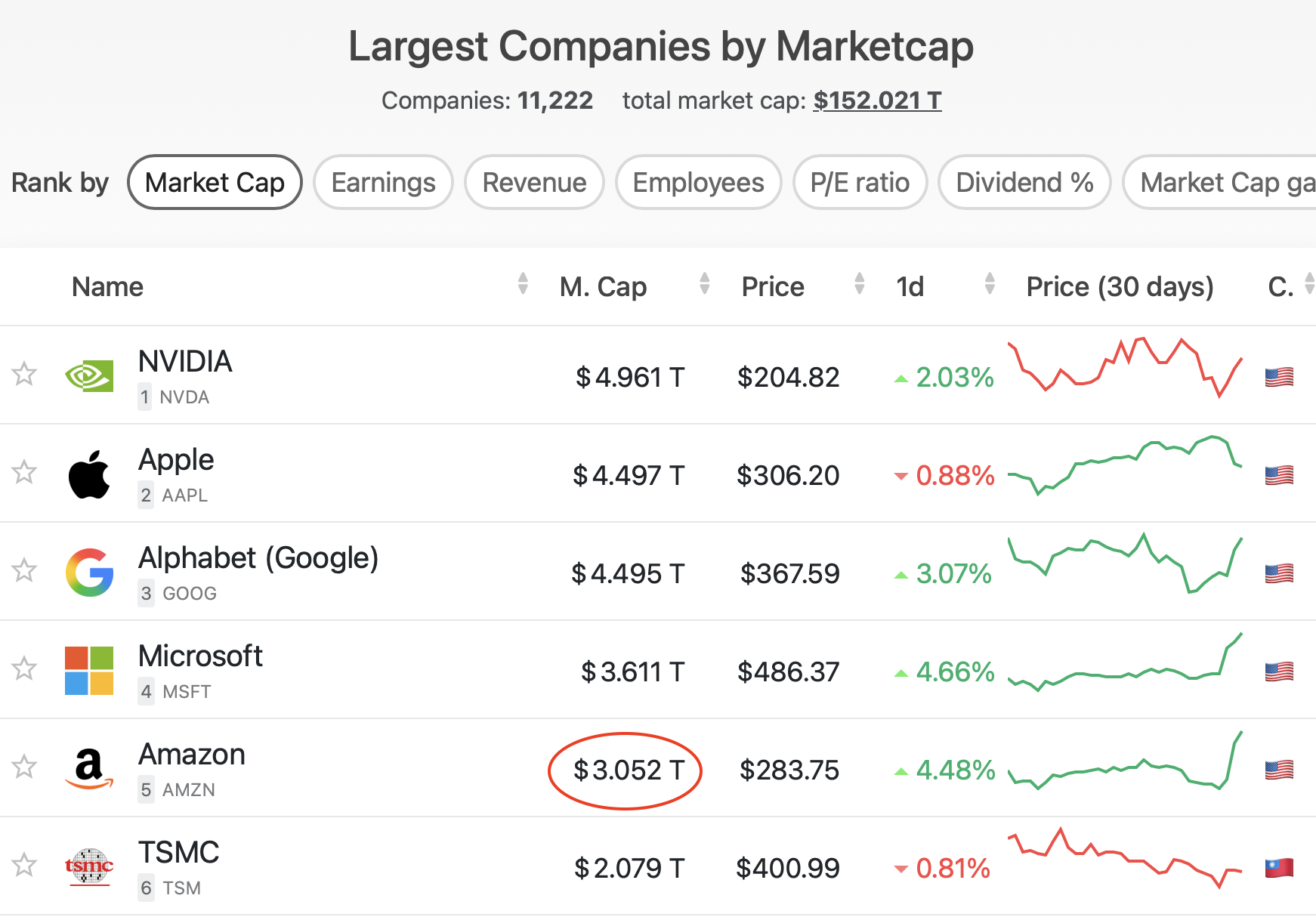Select the Dividend % ranking option
Image resolution: width=1316 pixels, height=917 pixels.
tap(1024, 182)
